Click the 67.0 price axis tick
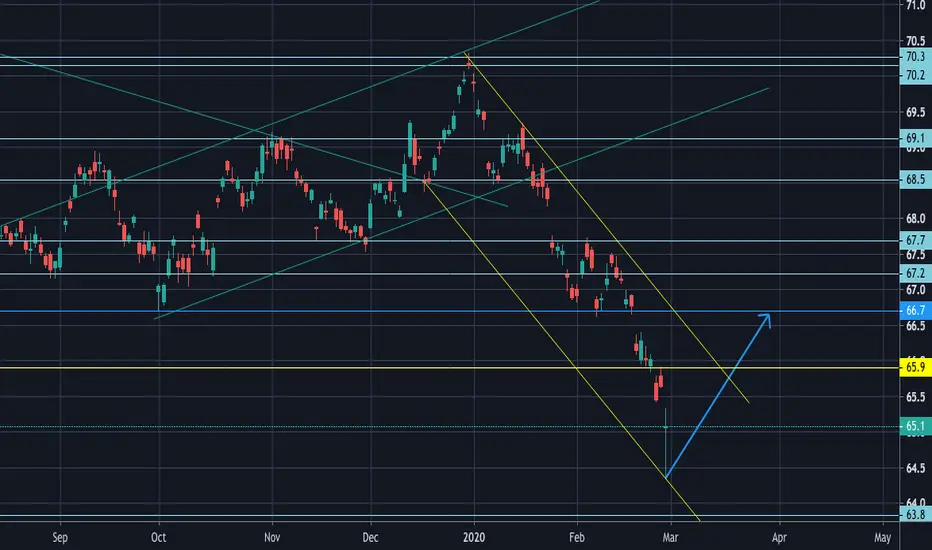Image resolution: width=932 pixels, height=550 pixels. 915,290
